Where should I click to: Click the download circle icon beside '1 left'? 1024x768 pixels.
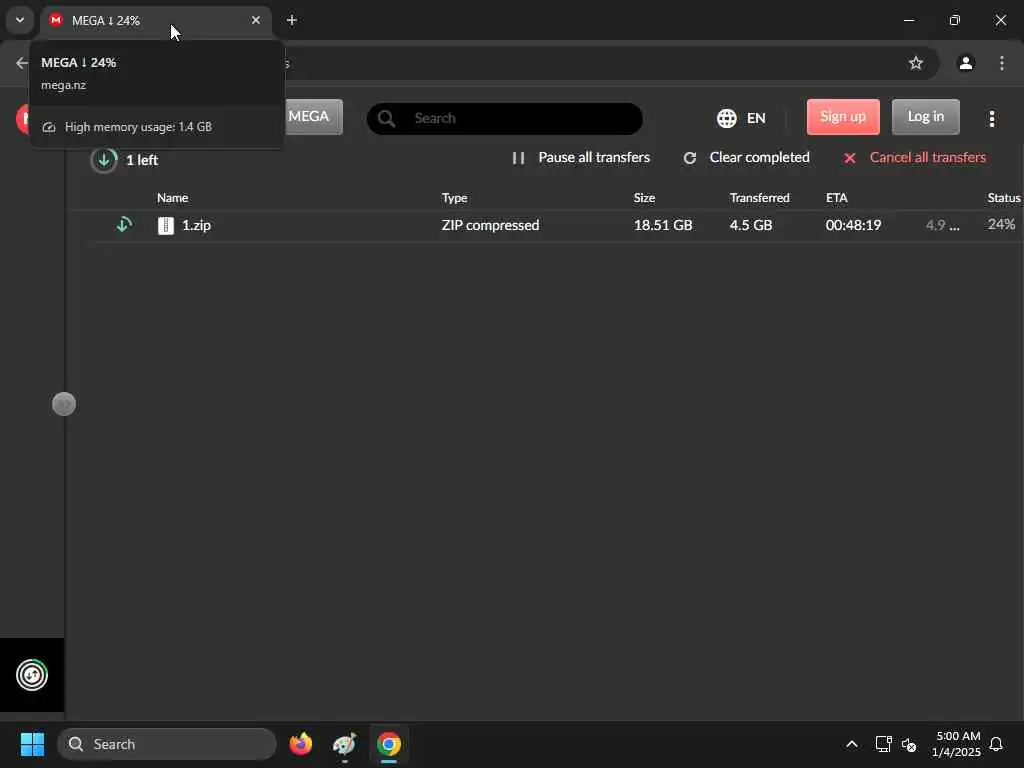(104, 160)
